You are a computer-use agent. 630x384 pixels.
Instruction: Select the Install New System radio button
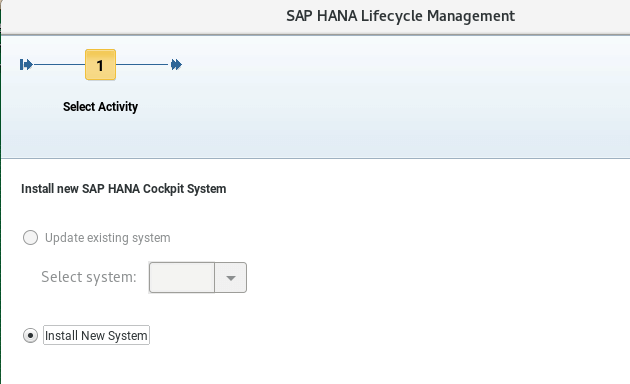(31, 335)
